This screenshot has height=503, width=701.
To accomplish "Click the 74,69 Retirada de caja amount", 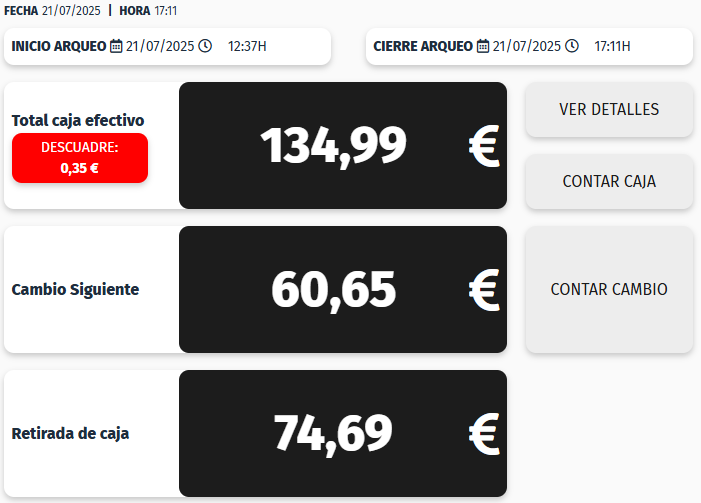I will [x=334, y=434].
